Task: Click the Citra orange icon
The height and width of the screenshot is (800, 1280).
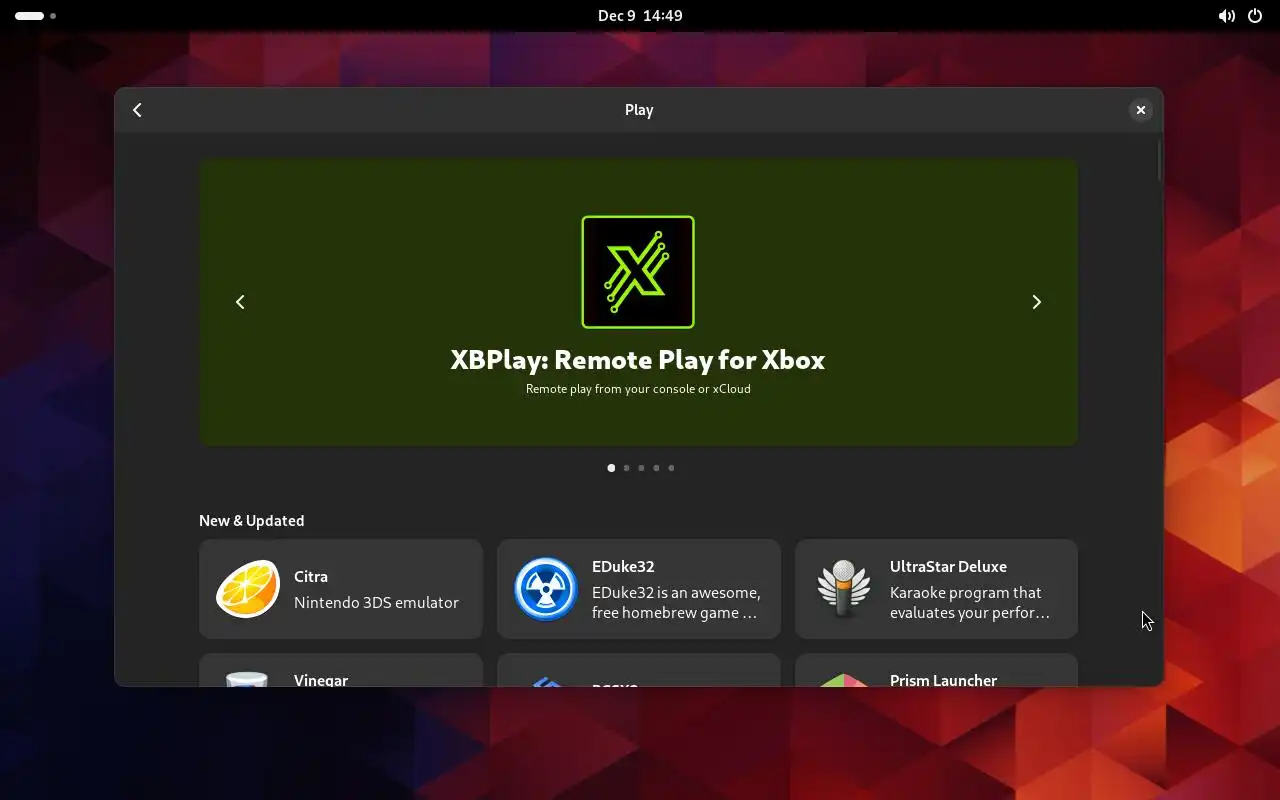Action: coord(247,589)
